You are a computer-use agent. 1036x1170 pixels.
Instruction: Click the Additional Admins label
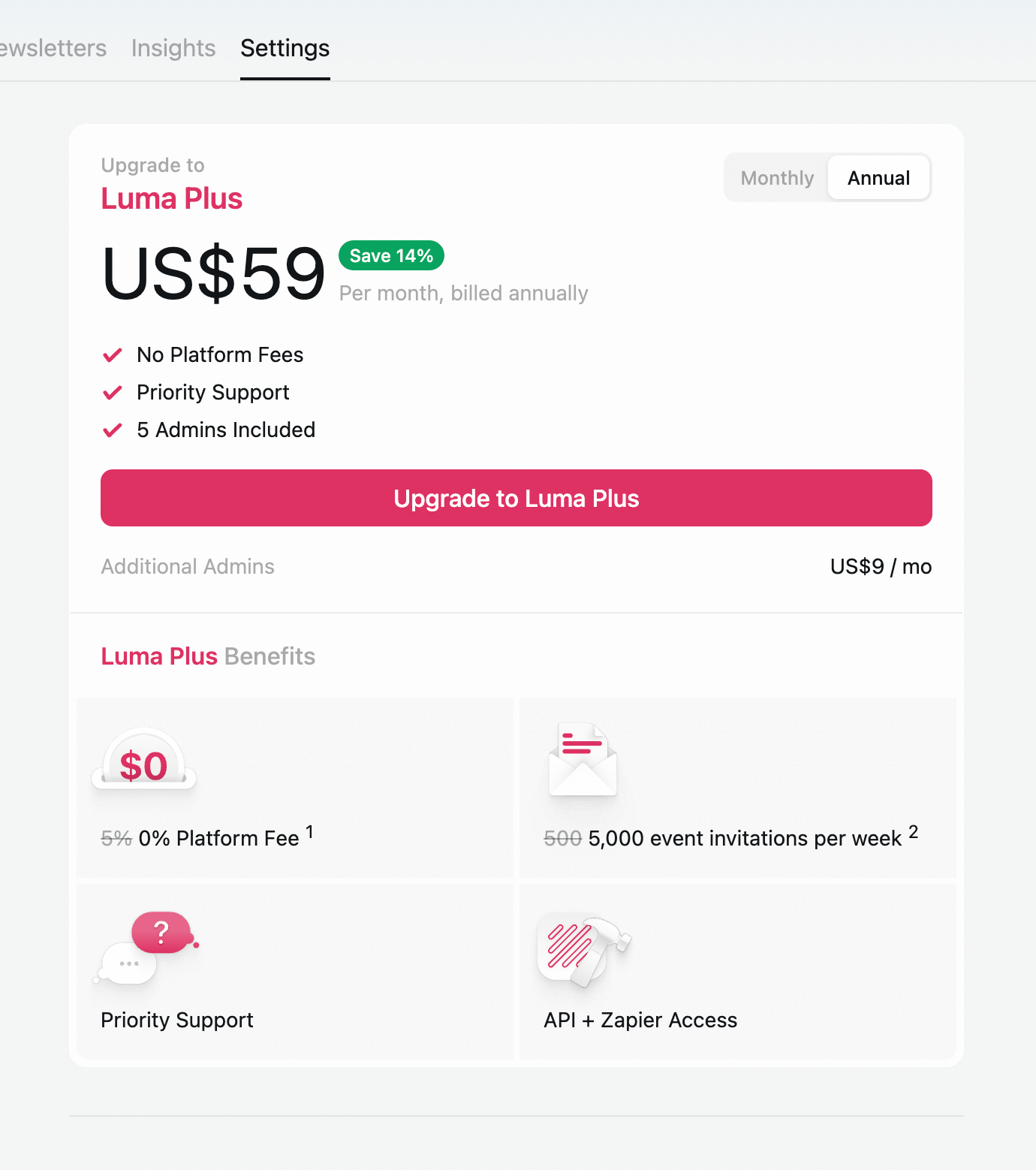point(188,566)
